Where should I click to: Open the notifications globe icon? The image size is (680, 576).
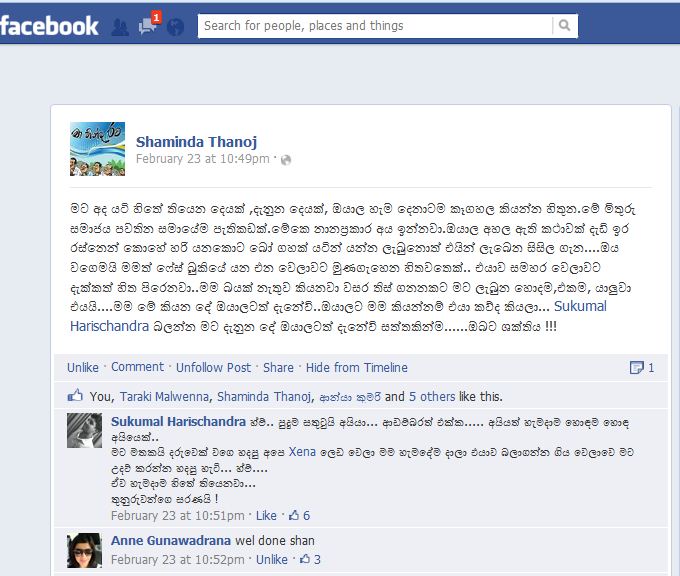tap(176, 27)
